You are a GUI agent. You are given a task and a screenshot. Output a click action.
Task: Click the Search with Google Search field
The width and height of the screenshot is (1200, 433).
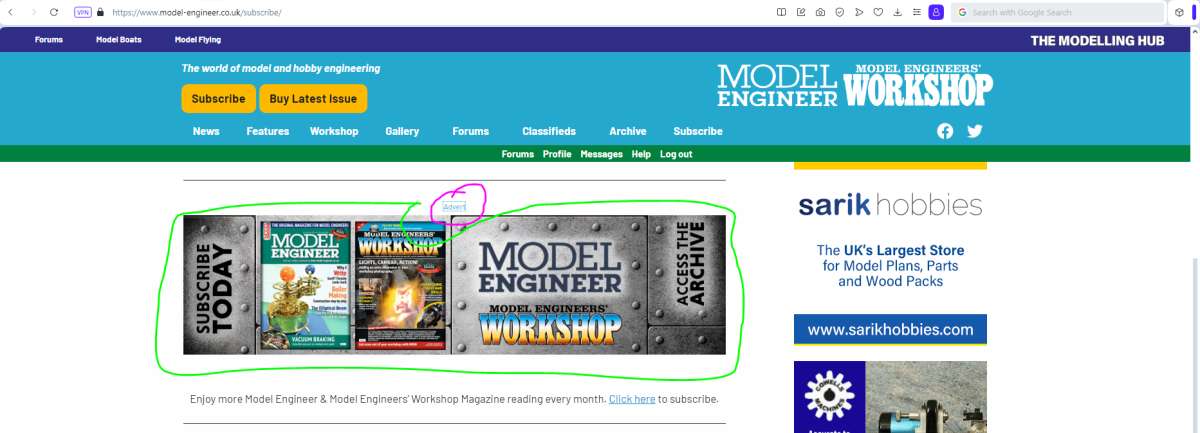(1056, 12)
